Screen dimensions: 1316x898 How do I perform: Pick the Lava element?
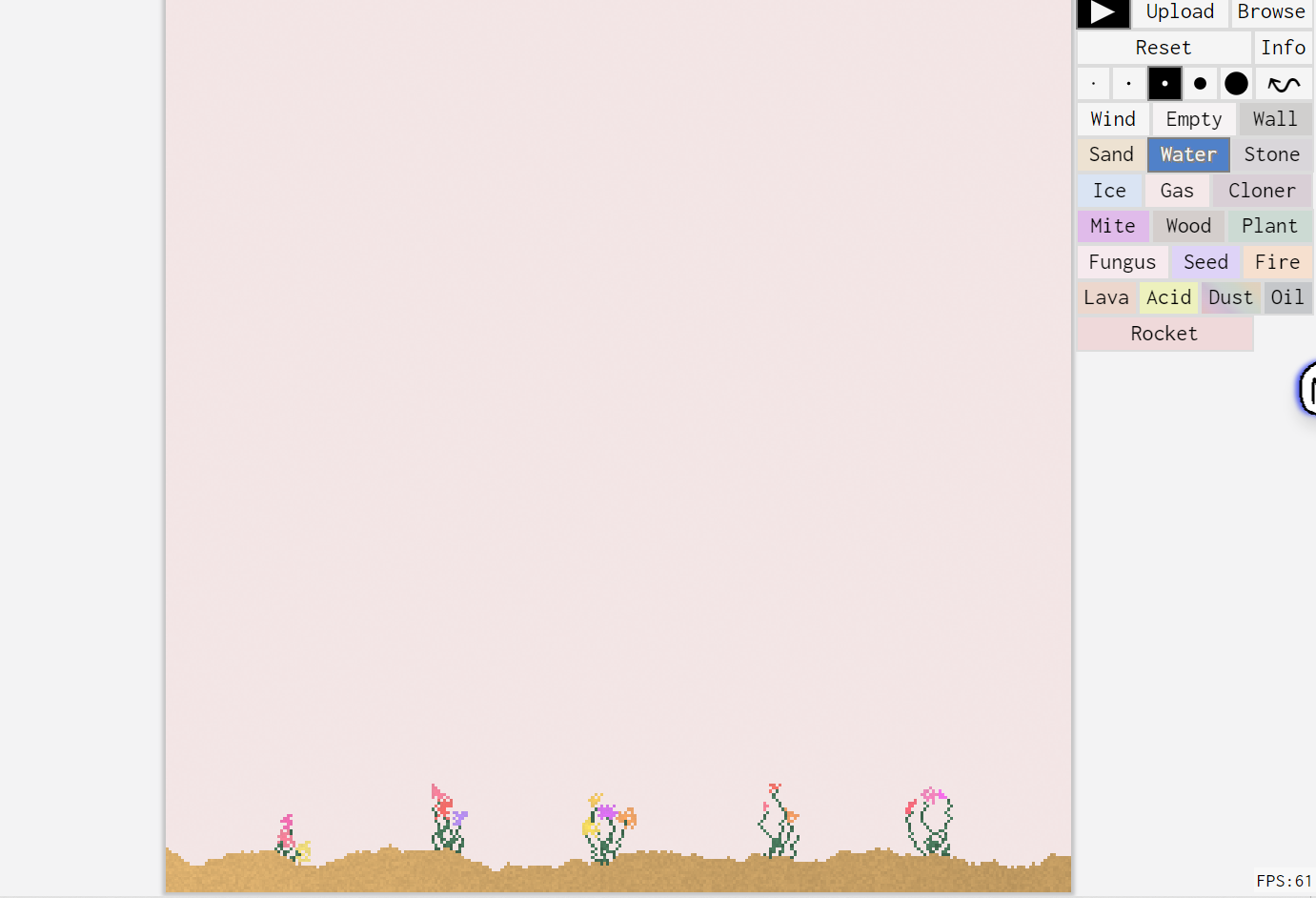(1106, 297)
